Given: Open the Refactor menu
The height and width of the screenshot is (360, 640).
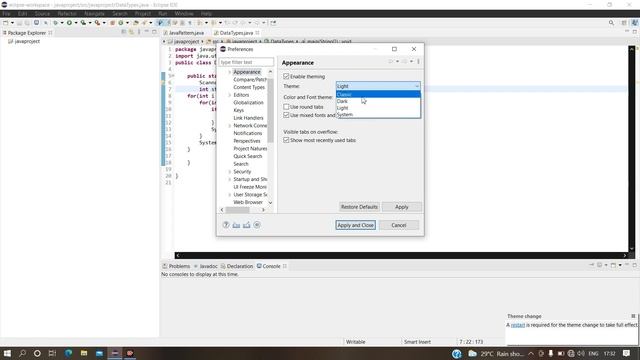Looking at the screenshot, I should pyautogui.click(x=67, y=13).
